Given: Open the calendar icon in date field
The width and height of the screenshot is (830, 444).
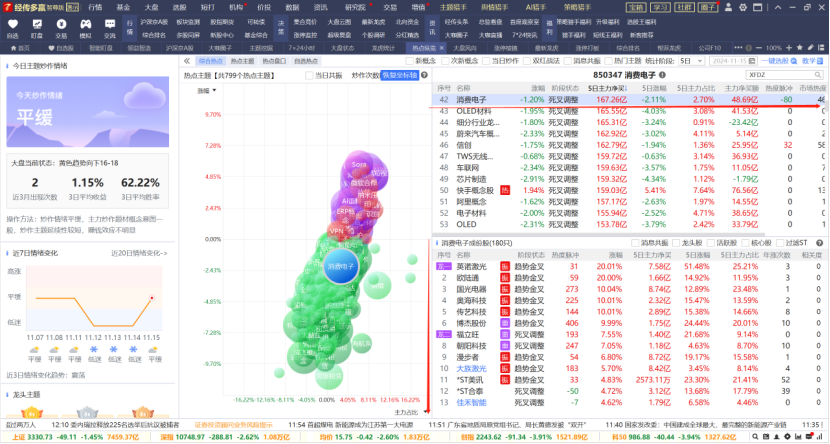Looking at the screenshot, I should point(752,61).
